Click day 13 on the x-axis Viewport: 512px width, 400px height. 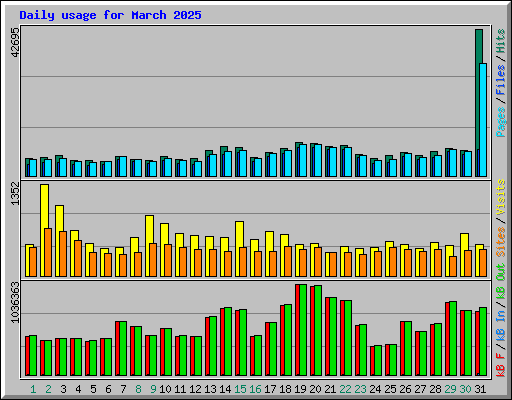210,389
